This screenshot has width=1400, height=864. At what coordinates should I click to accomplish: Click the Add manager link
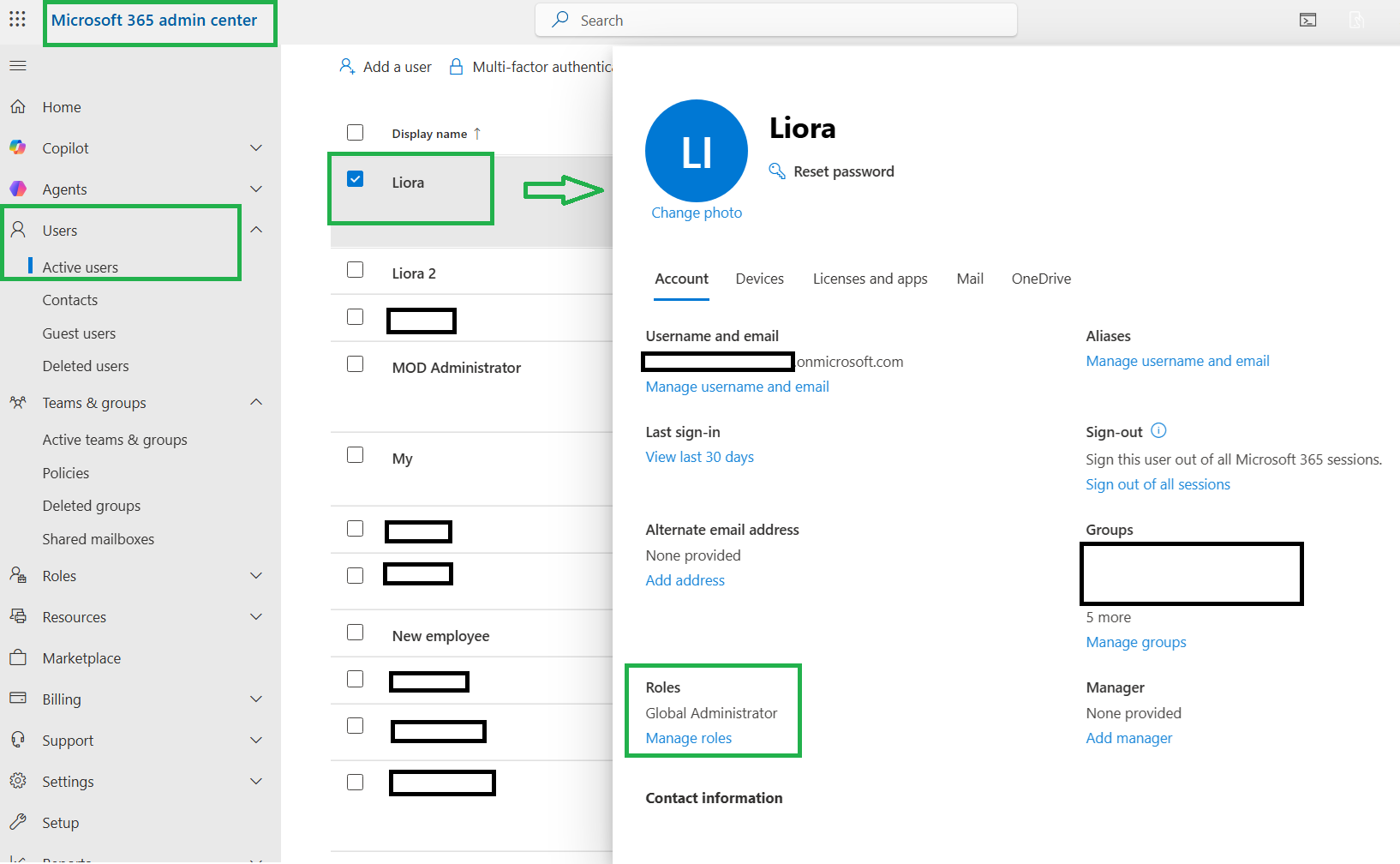click(x=1128, y=738)
